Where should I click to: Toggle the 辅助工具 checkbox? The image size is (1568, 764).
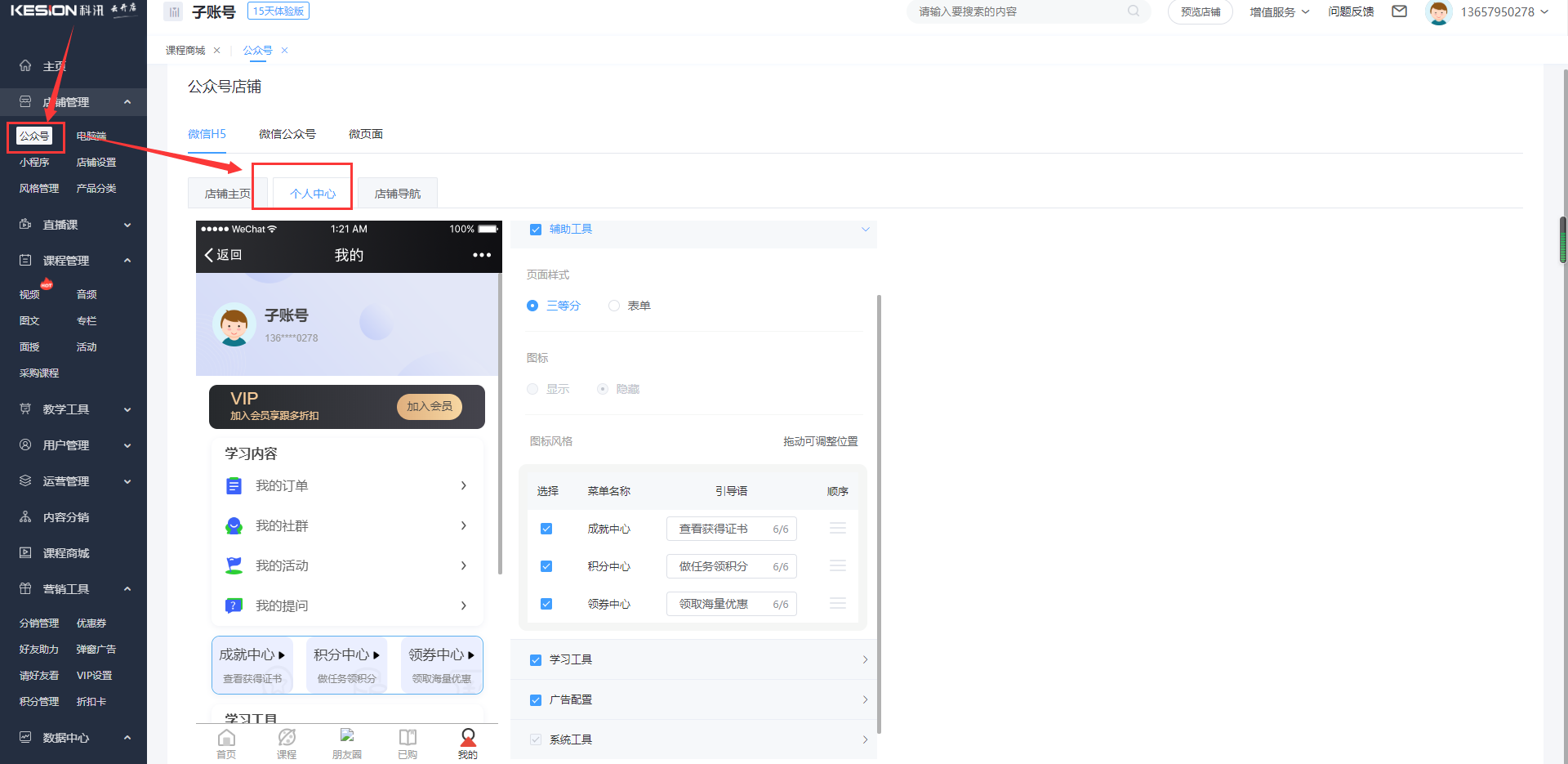click(x=535, y=229)
